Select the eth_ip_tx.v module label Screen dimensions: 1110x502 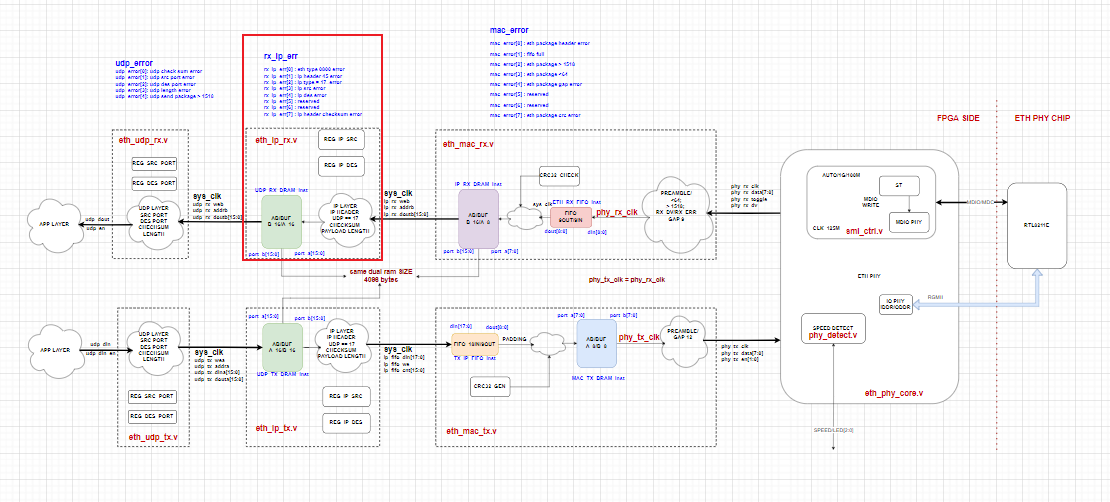tap(276, 428)
